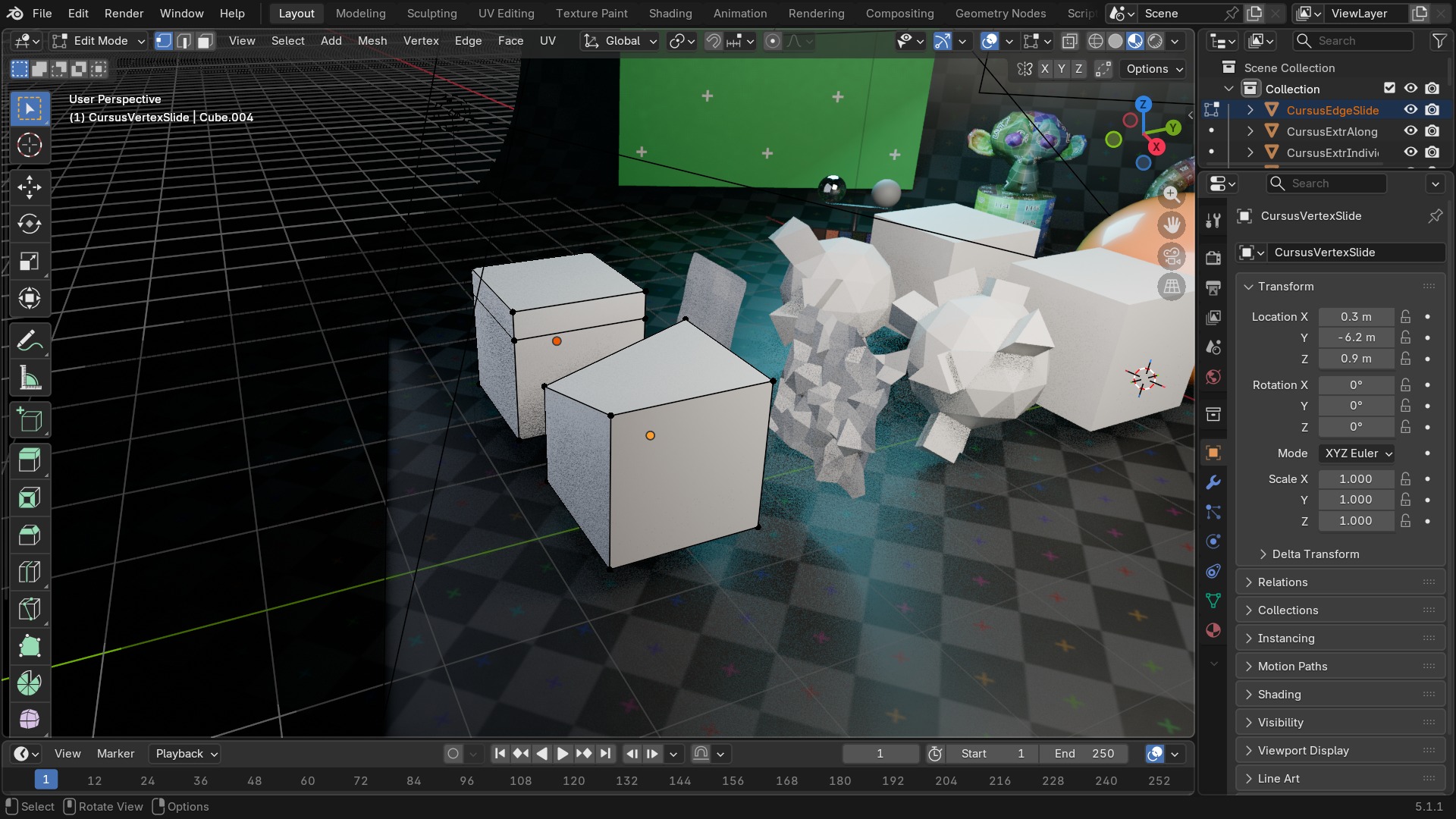Open the Modifiers wrench properties tab
The width and height of the screenshot is (1456, 819).
(x=1213, y=482)
